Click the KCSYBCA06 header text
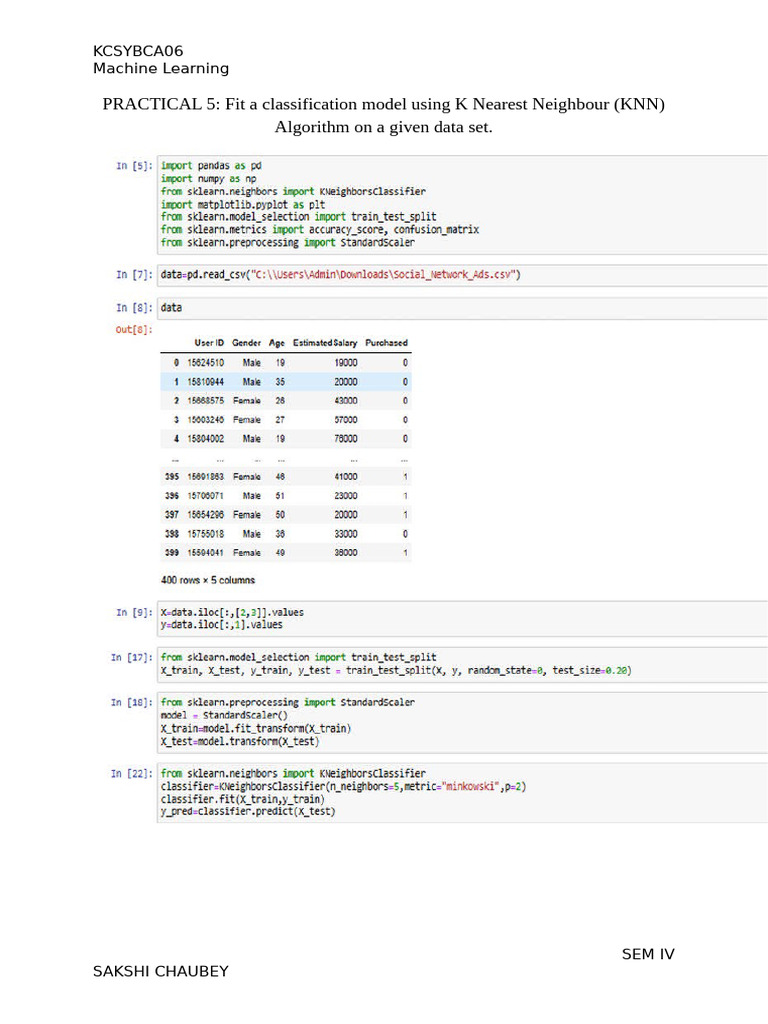This screenshot has height=1024, width=768. tap(138, 51)
